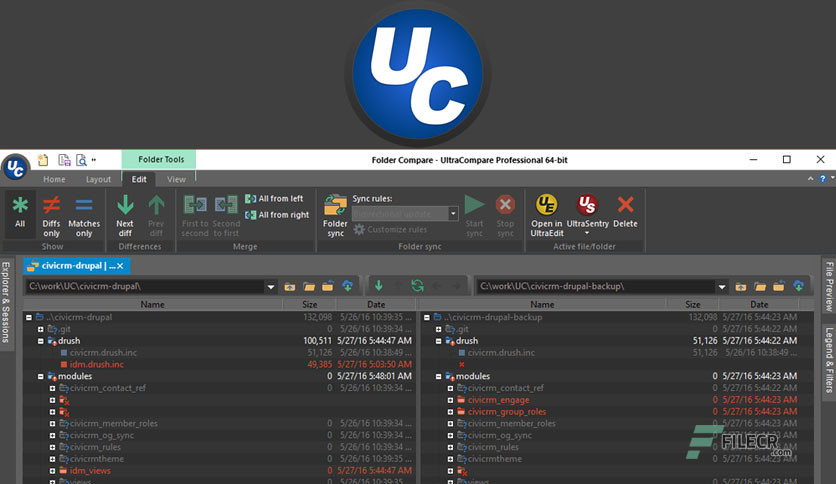Click the right folder path field
The width and height of the screenshot is (836, 484).
pyautogui.click(x=596, y=286)
